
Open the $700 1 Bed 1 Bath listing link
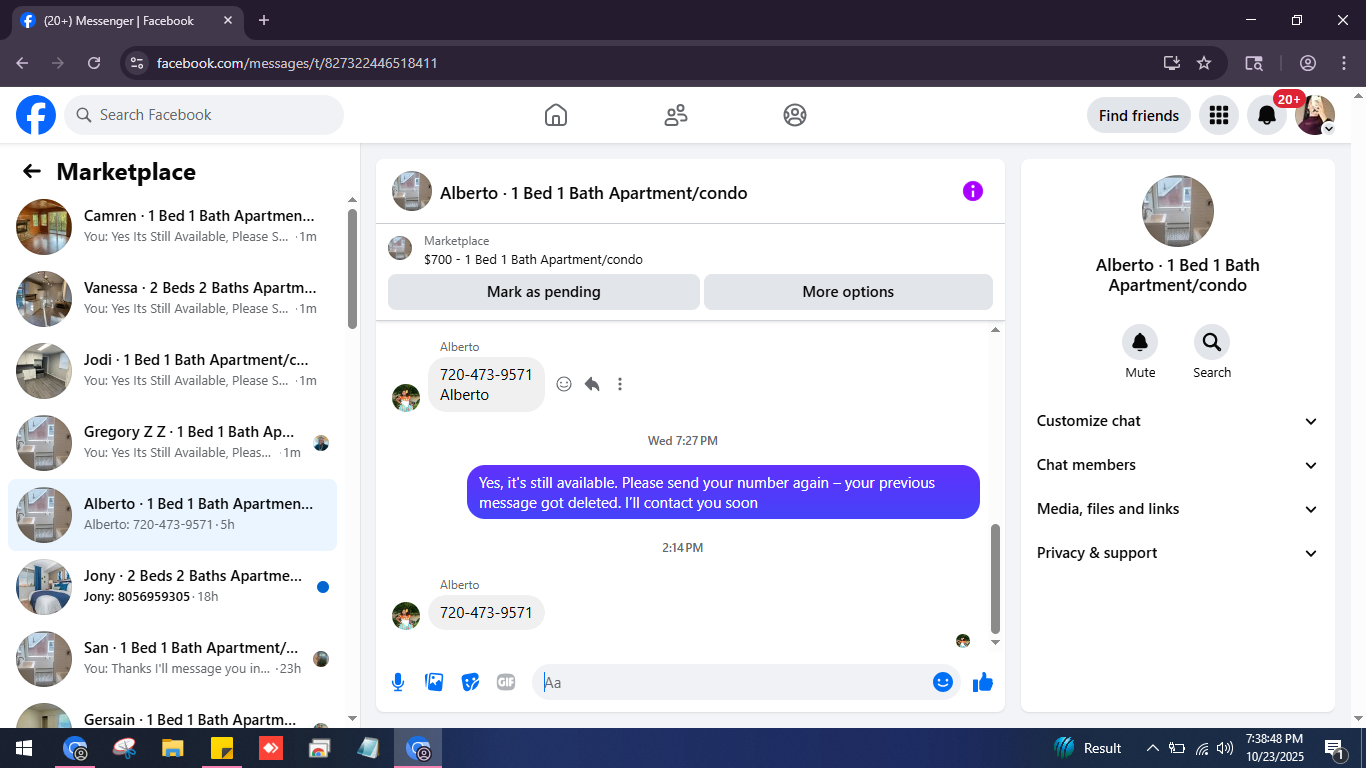(533, 259)
